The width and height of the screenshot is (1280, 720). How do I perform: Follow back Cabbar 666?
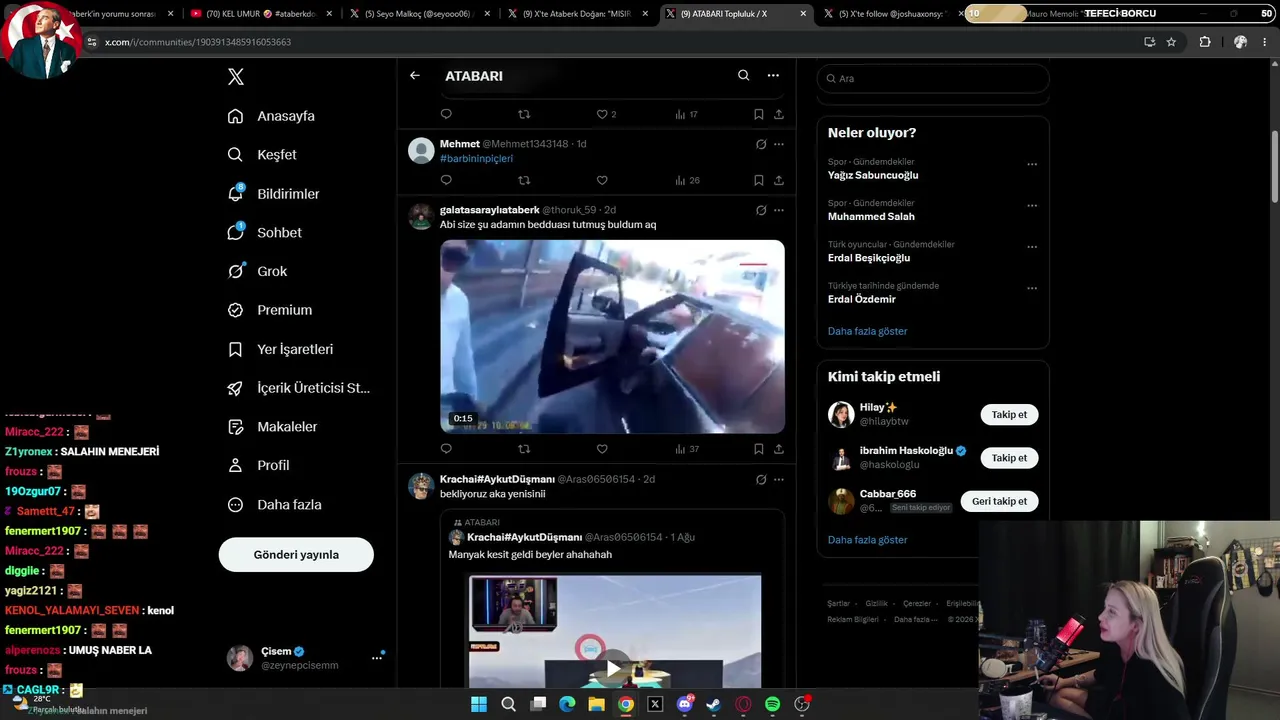999,501
